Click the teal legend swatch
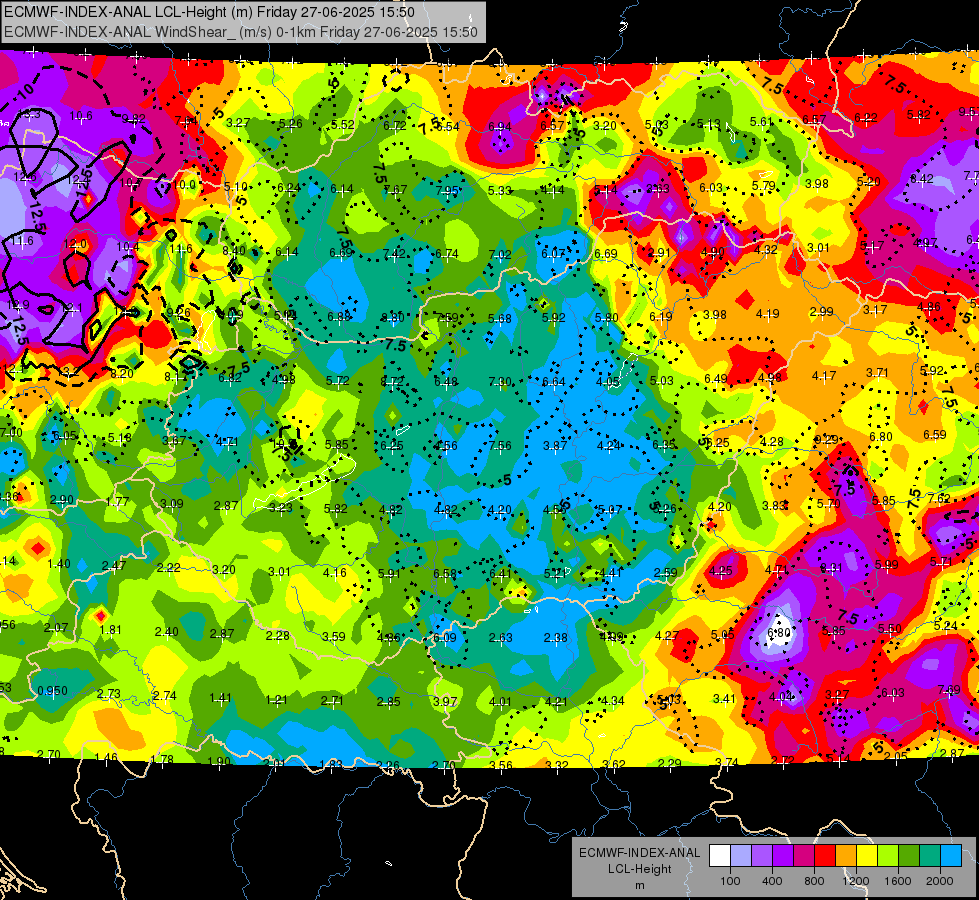The image size is (979, 900). [929, 856]
